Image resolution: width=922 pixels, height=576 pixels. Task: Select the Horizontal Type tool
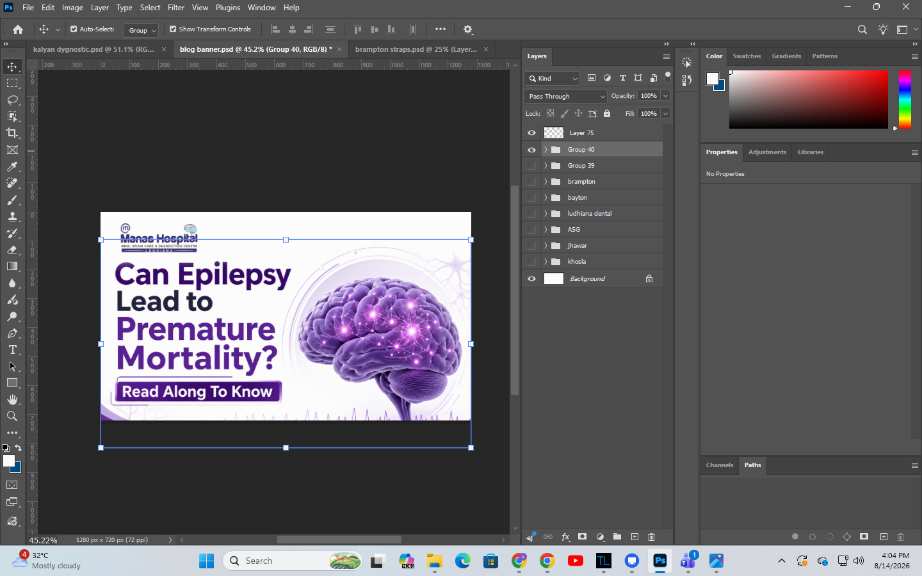click(12, 350)
